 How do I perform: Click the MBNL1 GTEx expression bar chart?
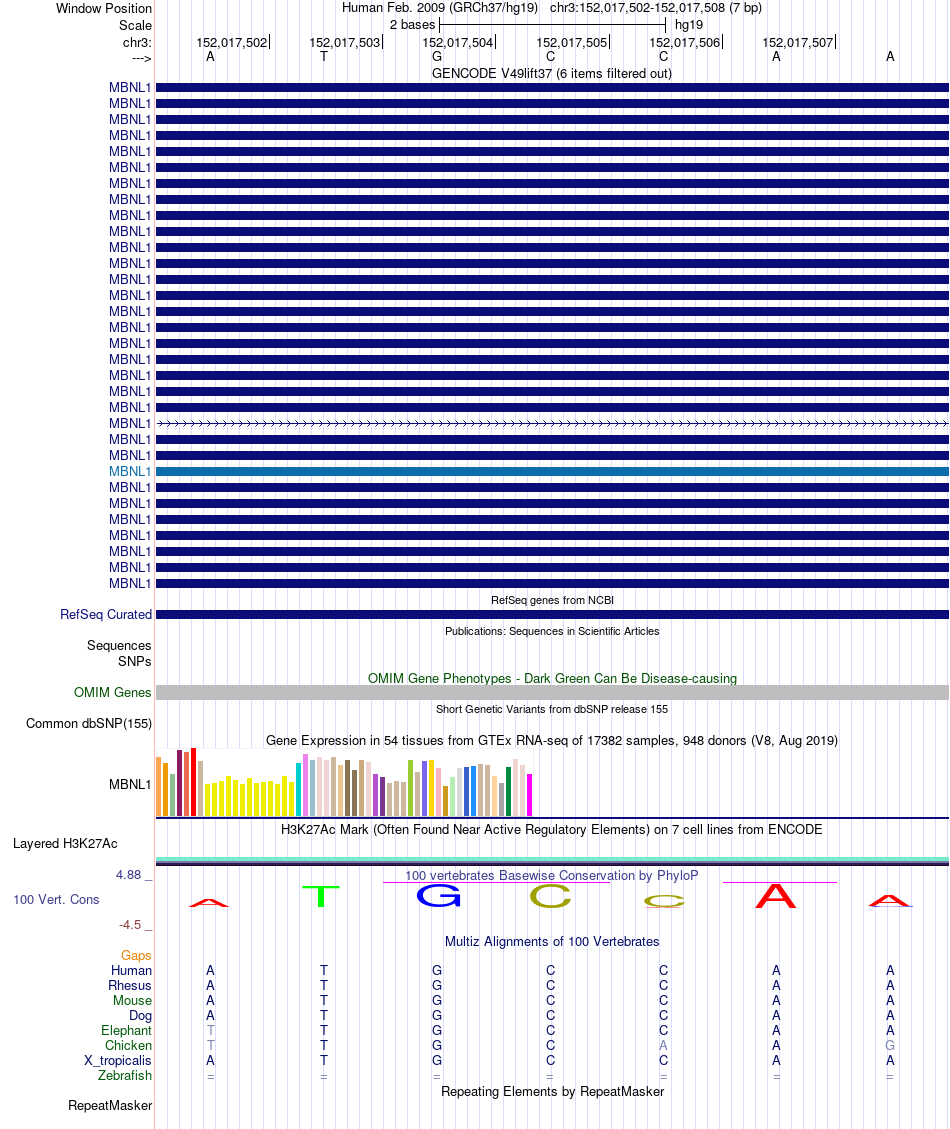point(344,783)
